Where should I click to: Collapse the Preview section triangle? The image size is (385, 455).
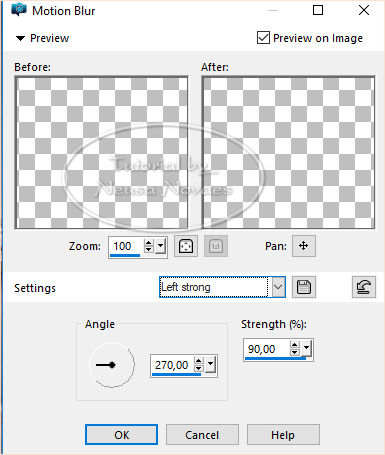click(20, 38)
